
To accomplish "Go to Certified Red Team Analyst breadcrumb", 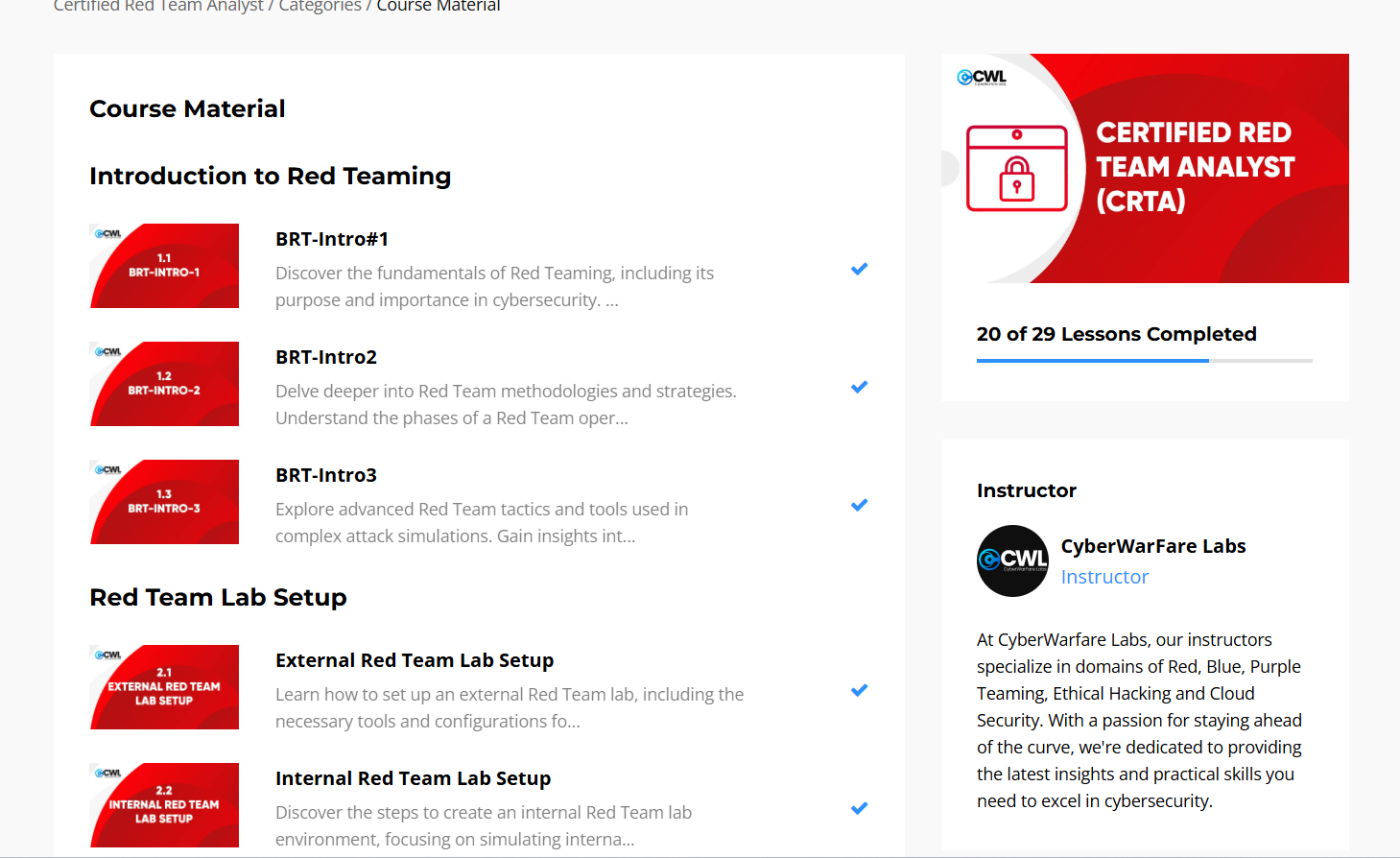I will tap(158, 6).
